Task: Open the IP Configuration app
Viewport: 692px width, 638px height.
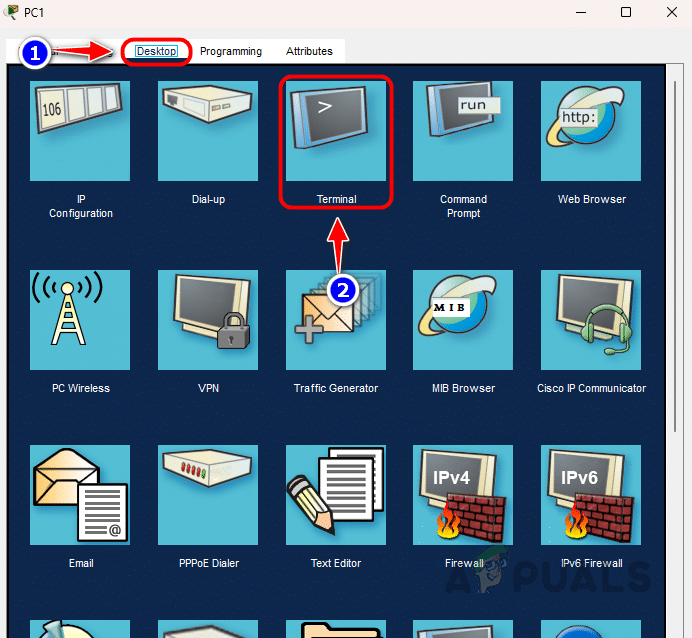Action: (x=81, y=131)
